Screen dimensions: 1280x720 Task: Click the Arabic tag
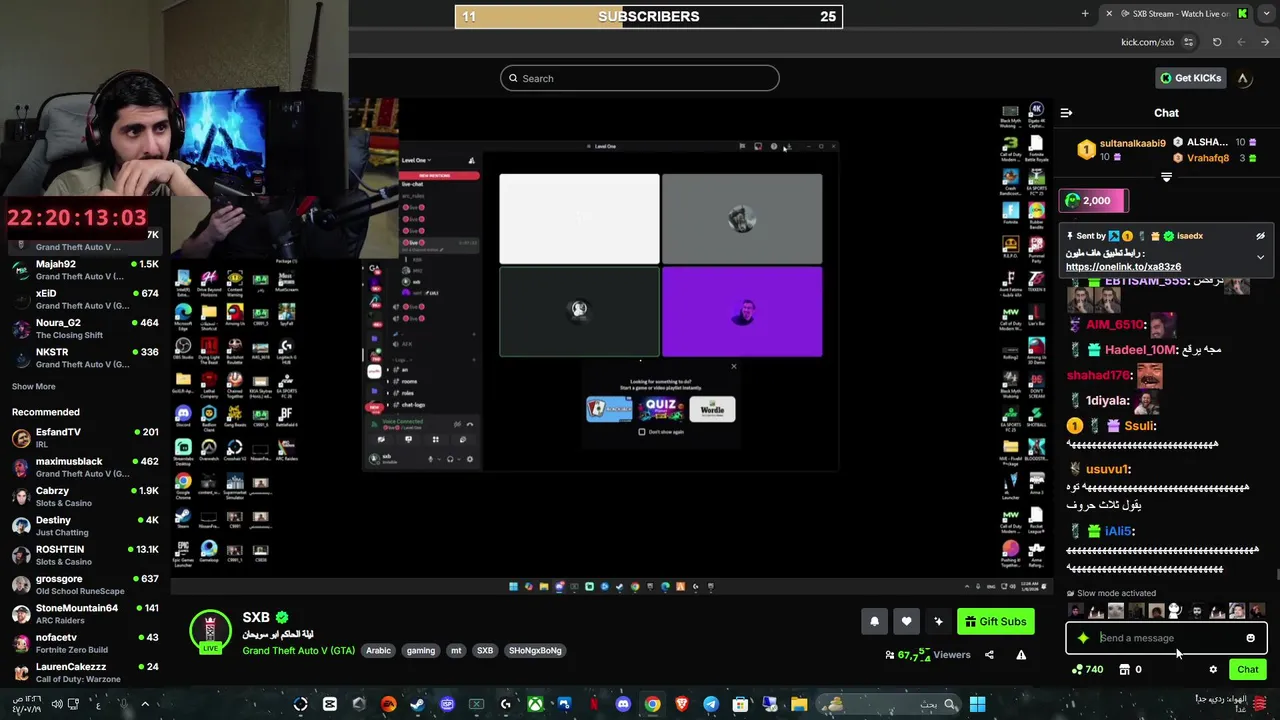point(378,651)
